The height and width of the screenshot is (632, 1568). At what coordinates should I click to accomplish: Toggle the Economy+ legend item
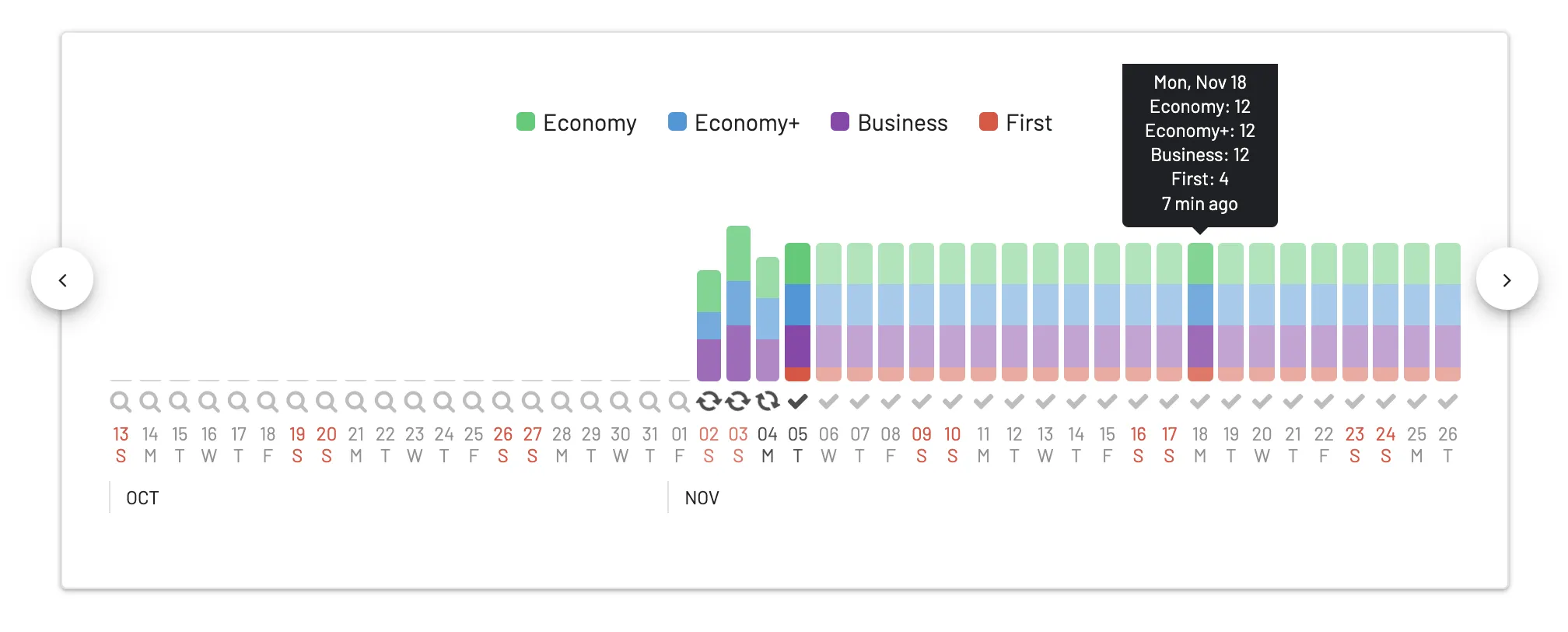point(733,122)
